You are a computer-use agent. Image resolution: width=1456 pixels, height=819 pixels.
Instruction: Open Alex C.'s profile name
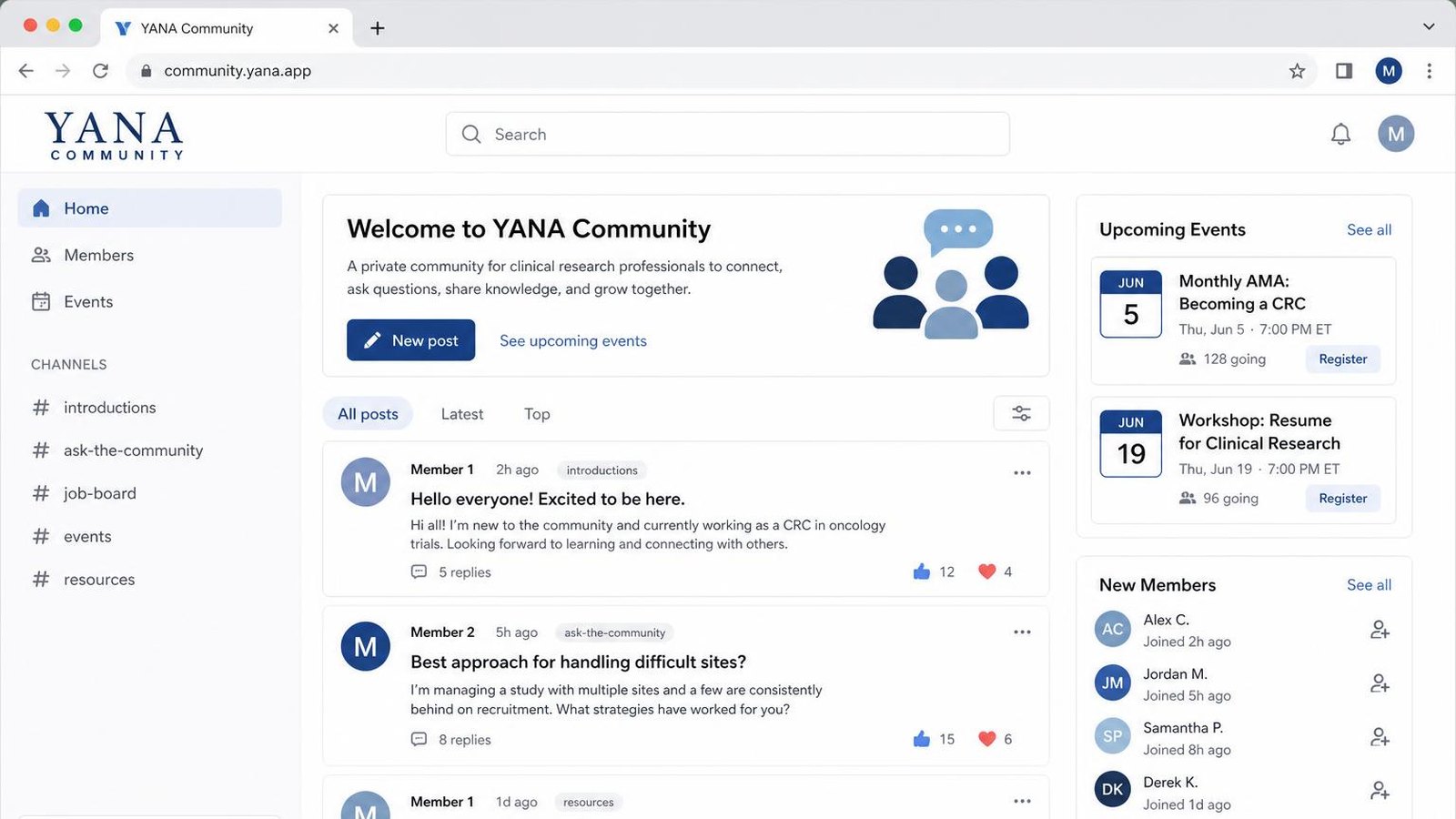pyautogui.click(x=1166, y=620)
